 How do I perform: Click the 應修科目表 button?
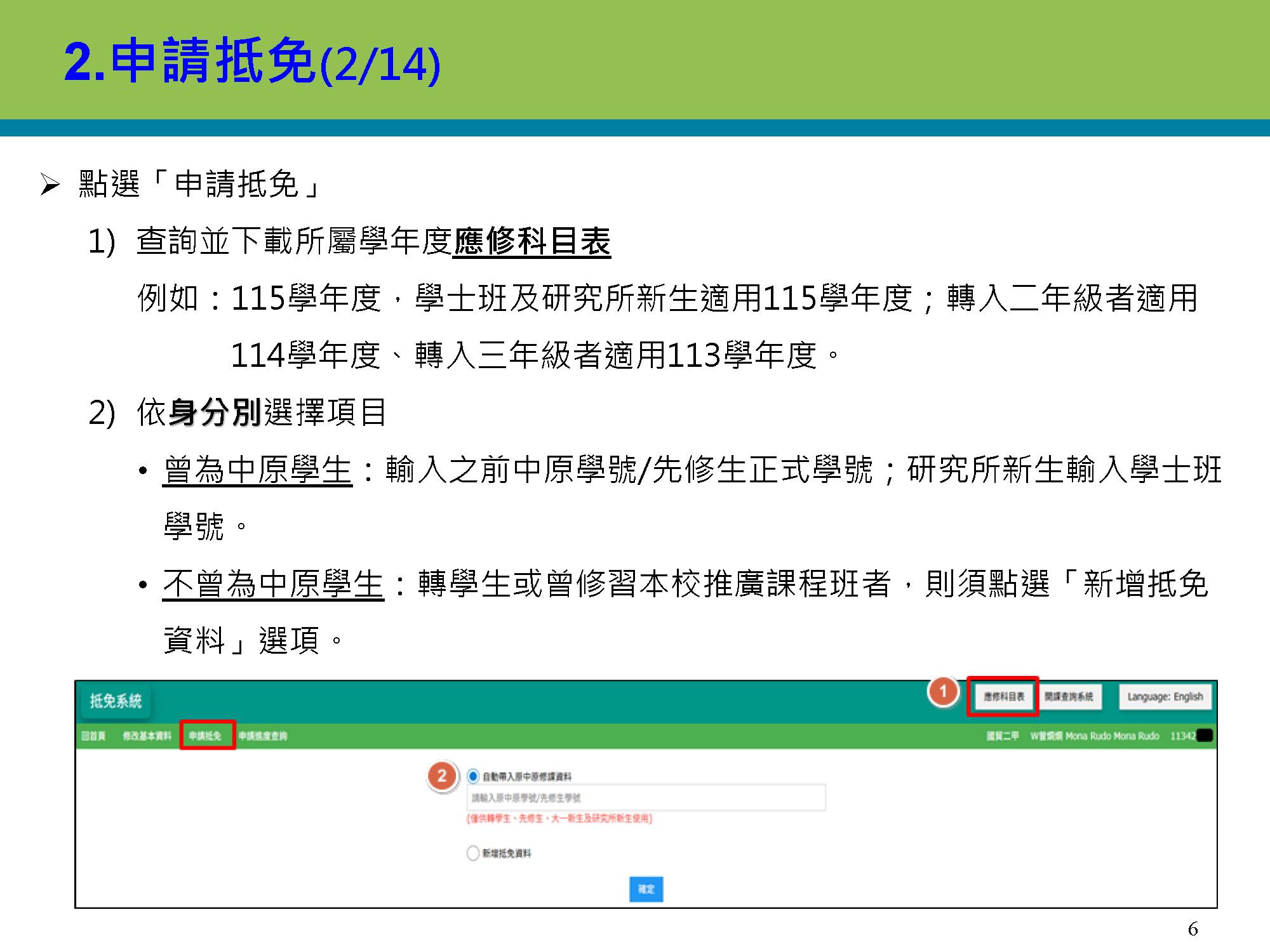[1003, 697]
